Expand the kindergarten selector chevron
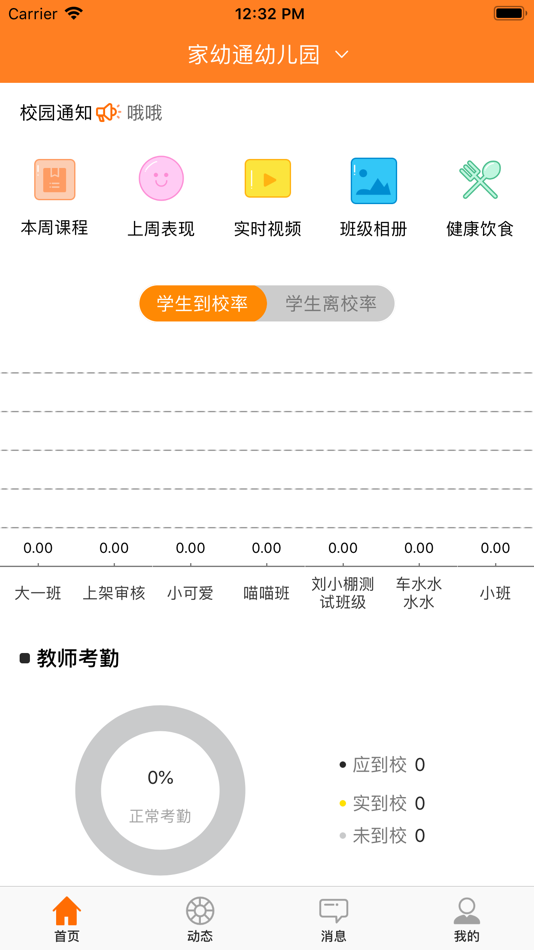Image resolution: width=534 pixels, height=950 pixels. click(342, 55)
